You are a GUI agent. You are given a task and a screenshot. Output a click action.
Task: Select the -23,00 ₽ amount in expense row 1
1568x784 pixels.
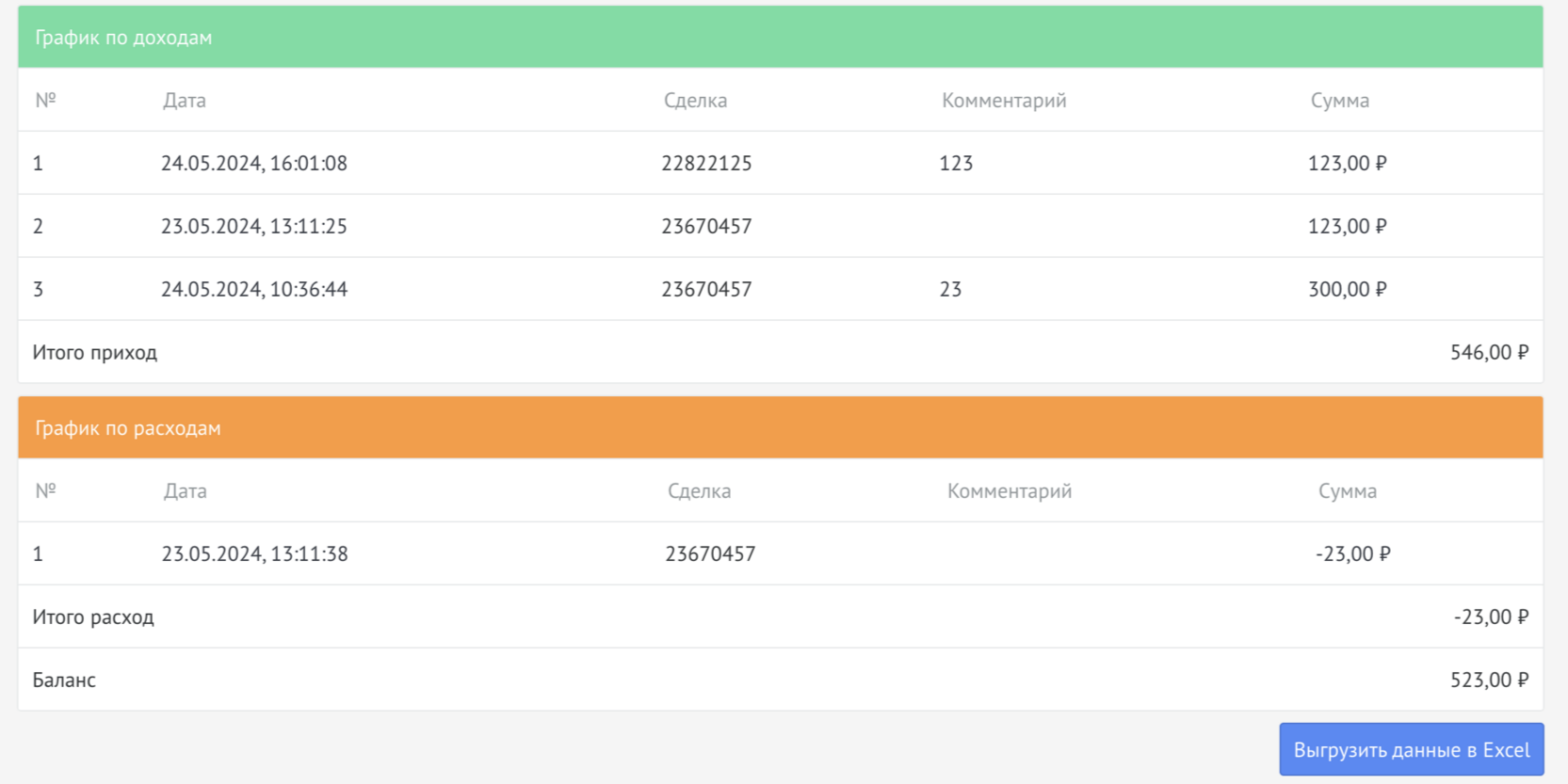[x=1352, y=554]
